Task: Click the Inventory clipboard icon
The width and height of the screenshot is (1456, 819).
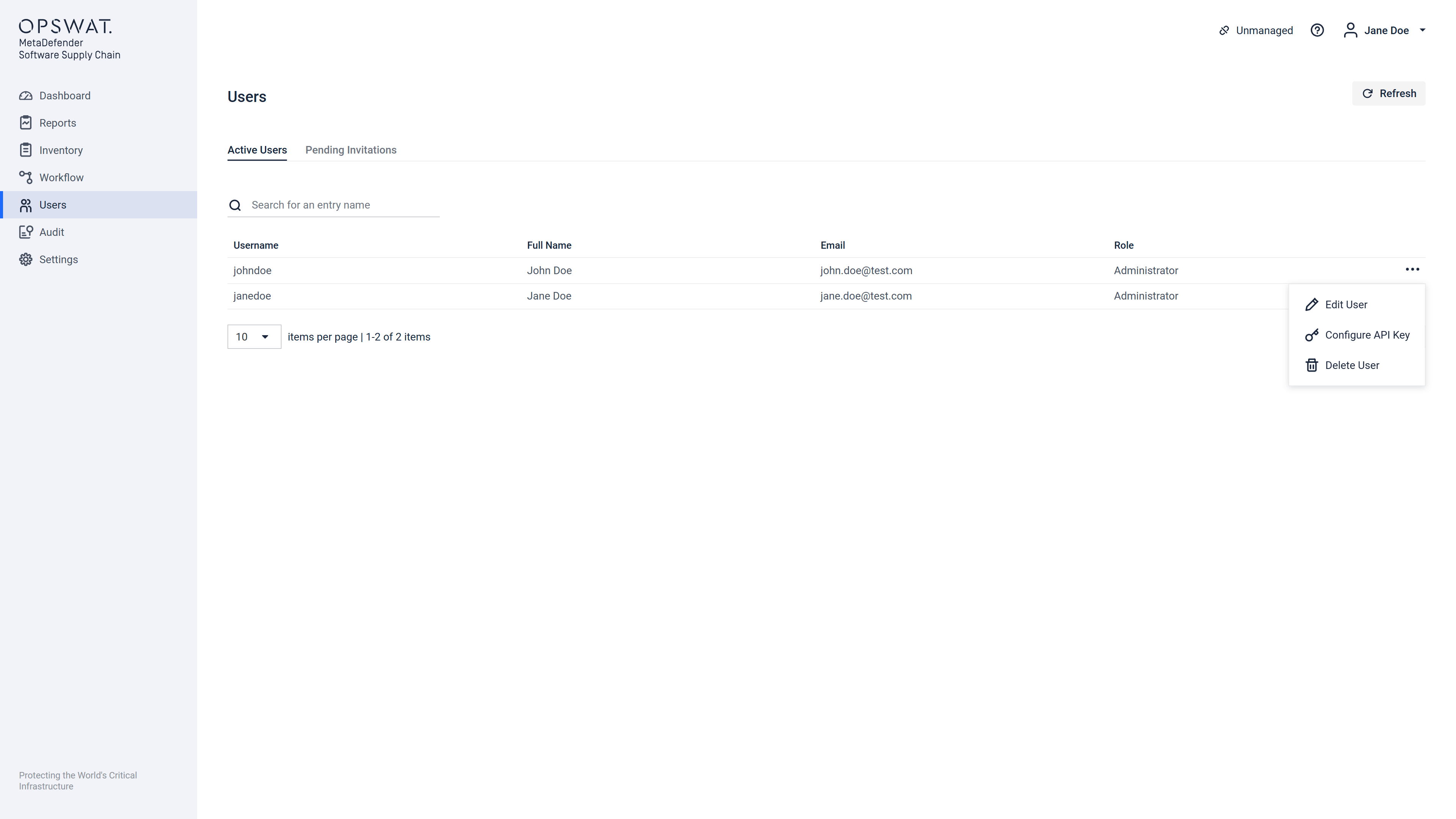Action: (x=25, y=151)
